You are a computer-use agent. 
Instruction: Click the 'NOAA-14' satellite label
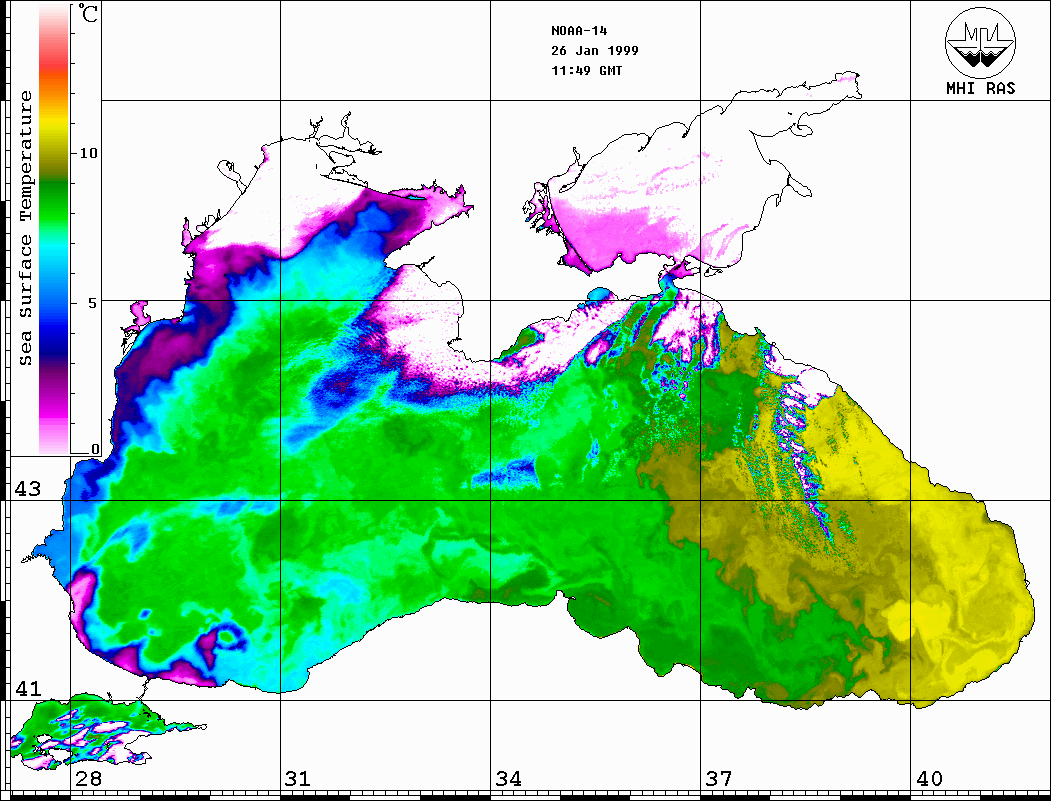coord(579,31)
